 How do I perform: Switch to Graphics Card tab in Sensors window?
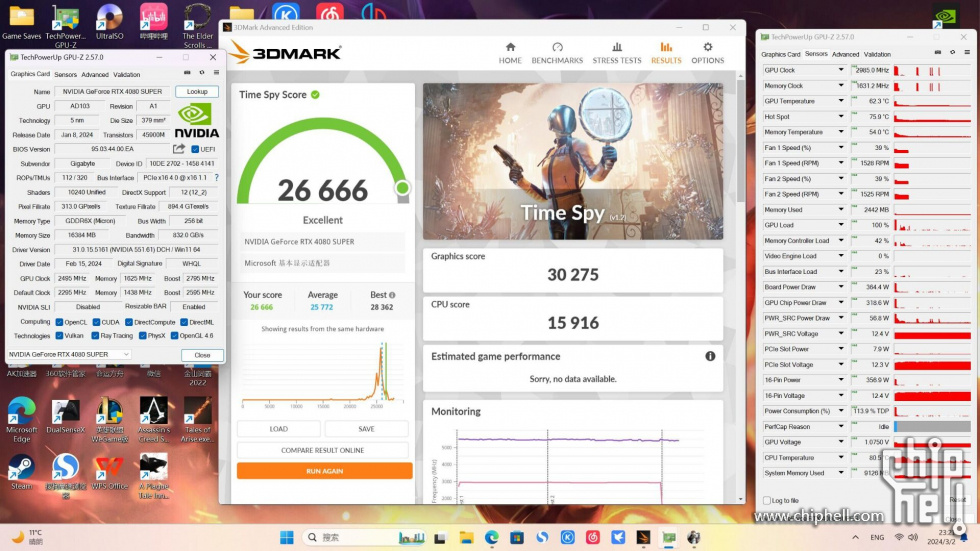(781, 54)
